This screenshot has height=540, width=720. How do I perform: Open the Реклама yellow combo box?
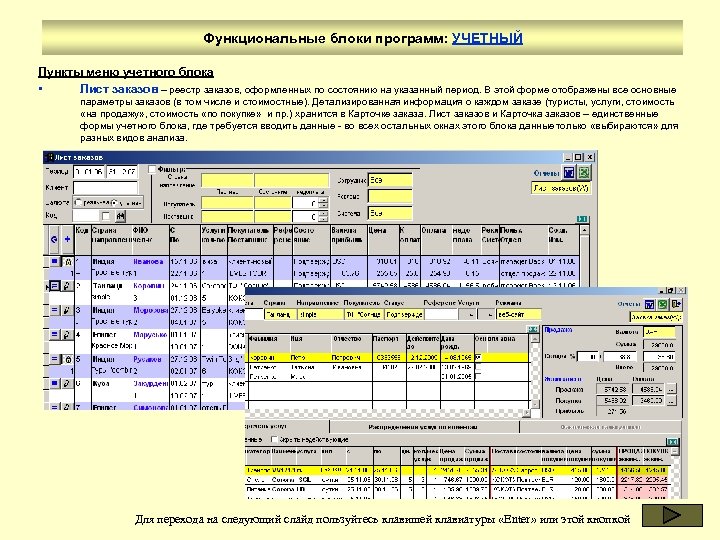(390, 197)
